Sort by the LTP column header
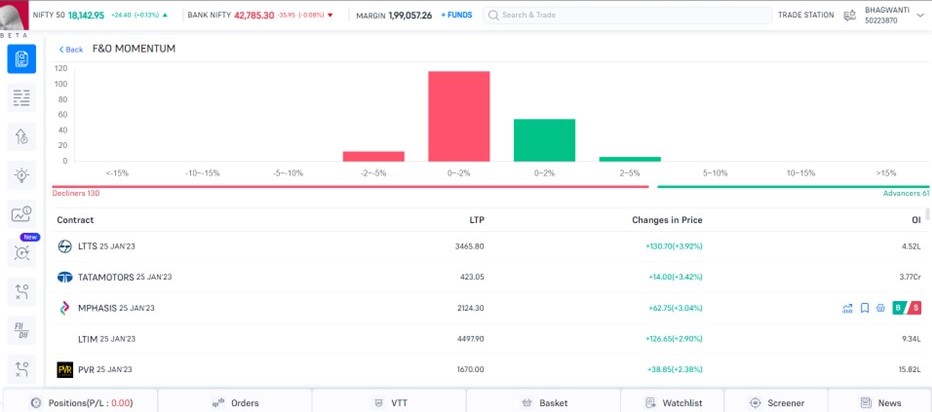932x412 pixels. click(x=477, y=220)
